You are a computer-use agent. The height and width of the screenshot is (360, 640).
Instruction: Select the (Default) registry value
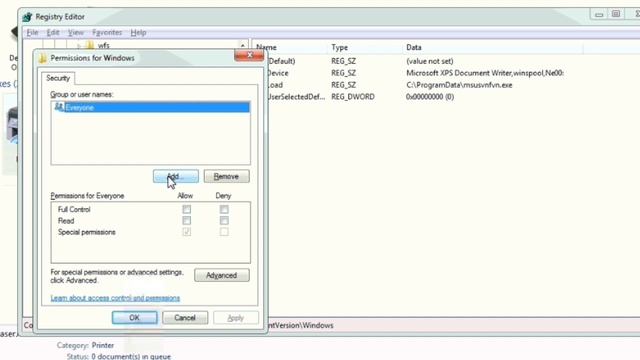[x=281, y=61]
